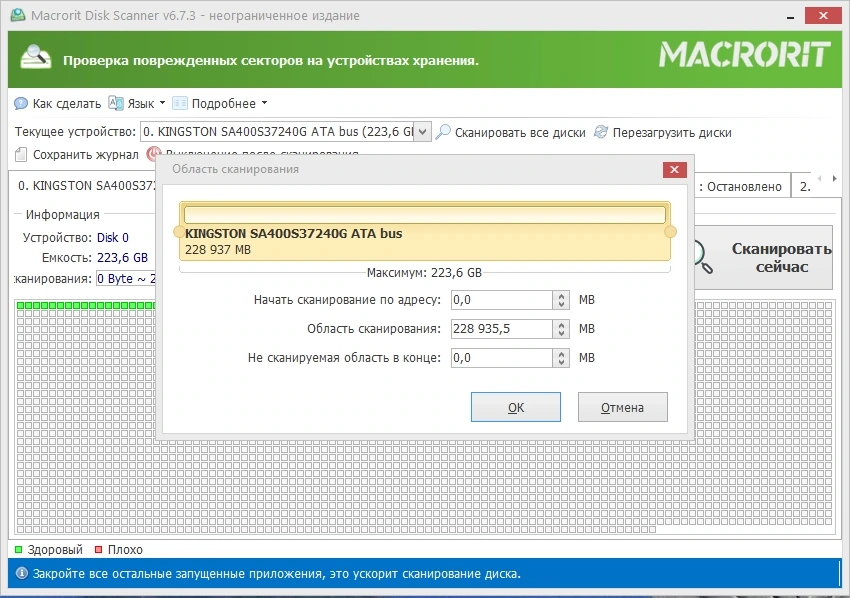Click the 'Сканировать все диски' label
Screen dimensions: 850x598
520,132
